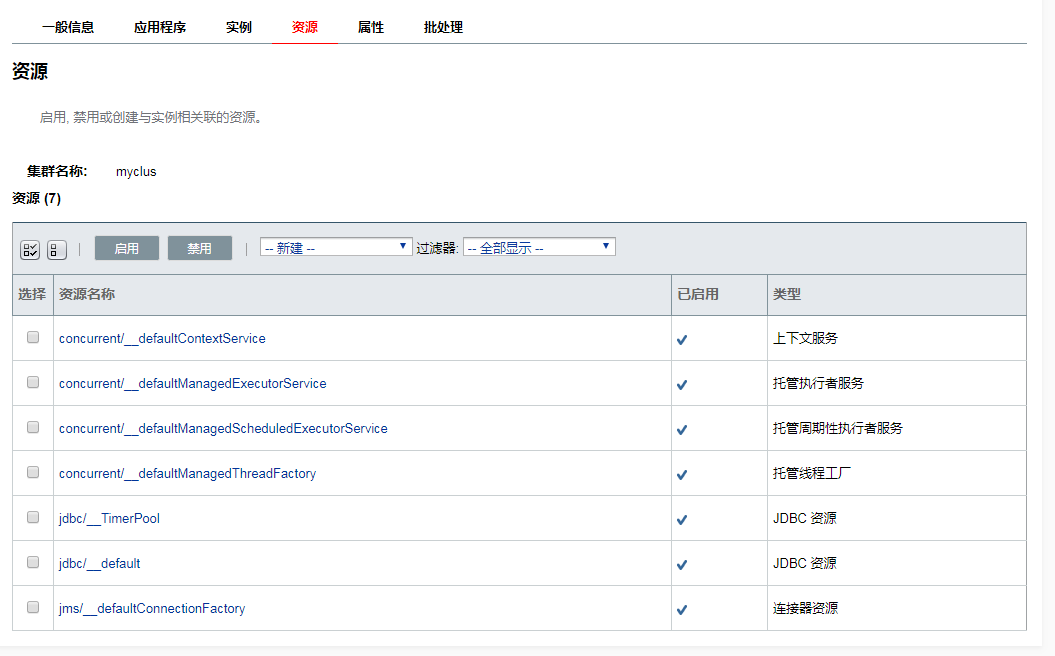
Task: Open the 应用程序 tab
Action: click(160, 27)
